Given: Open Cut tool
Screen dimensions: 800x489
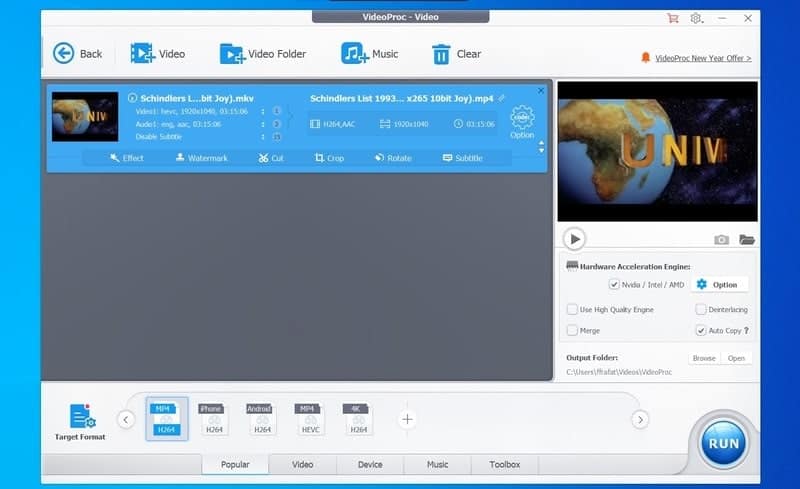Looking at the screenshot, I should coord(270,158).
